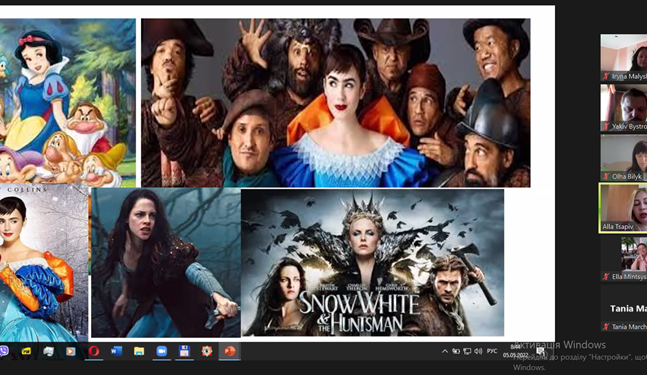The image size is (647, 375).
Task: Open the Viber icon in the taskbar
Action: [3, 351]
